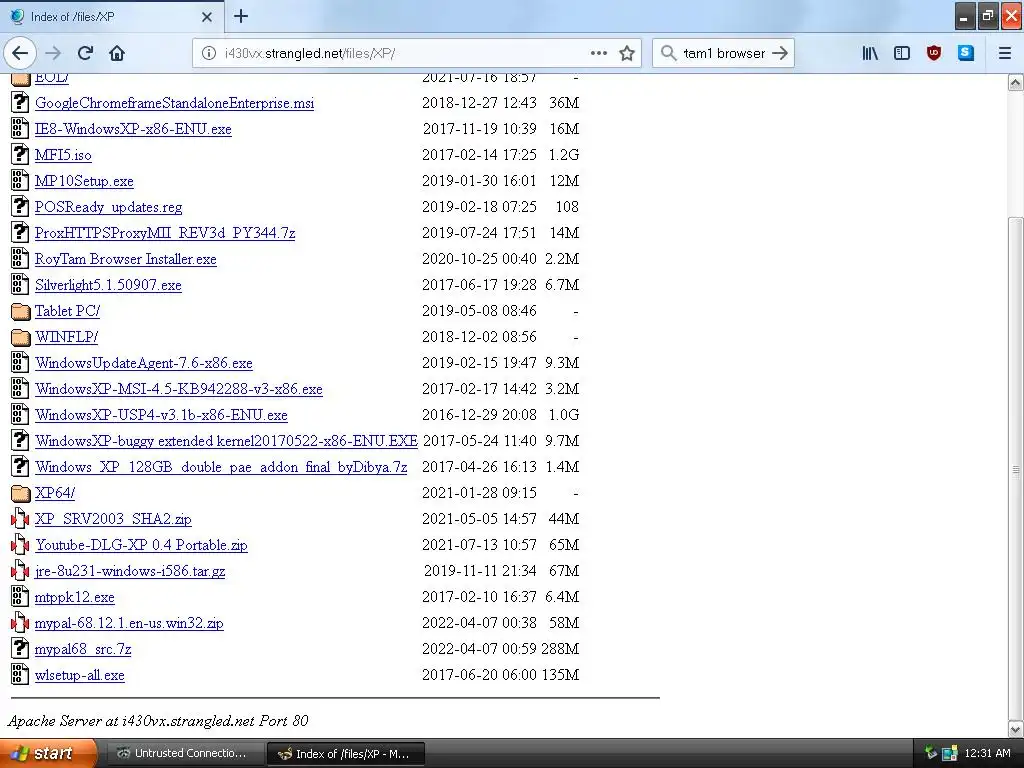This screenshot has width=1024, height=768.
Task: Open the Library bookmarks icon
Action: point(870,53)
